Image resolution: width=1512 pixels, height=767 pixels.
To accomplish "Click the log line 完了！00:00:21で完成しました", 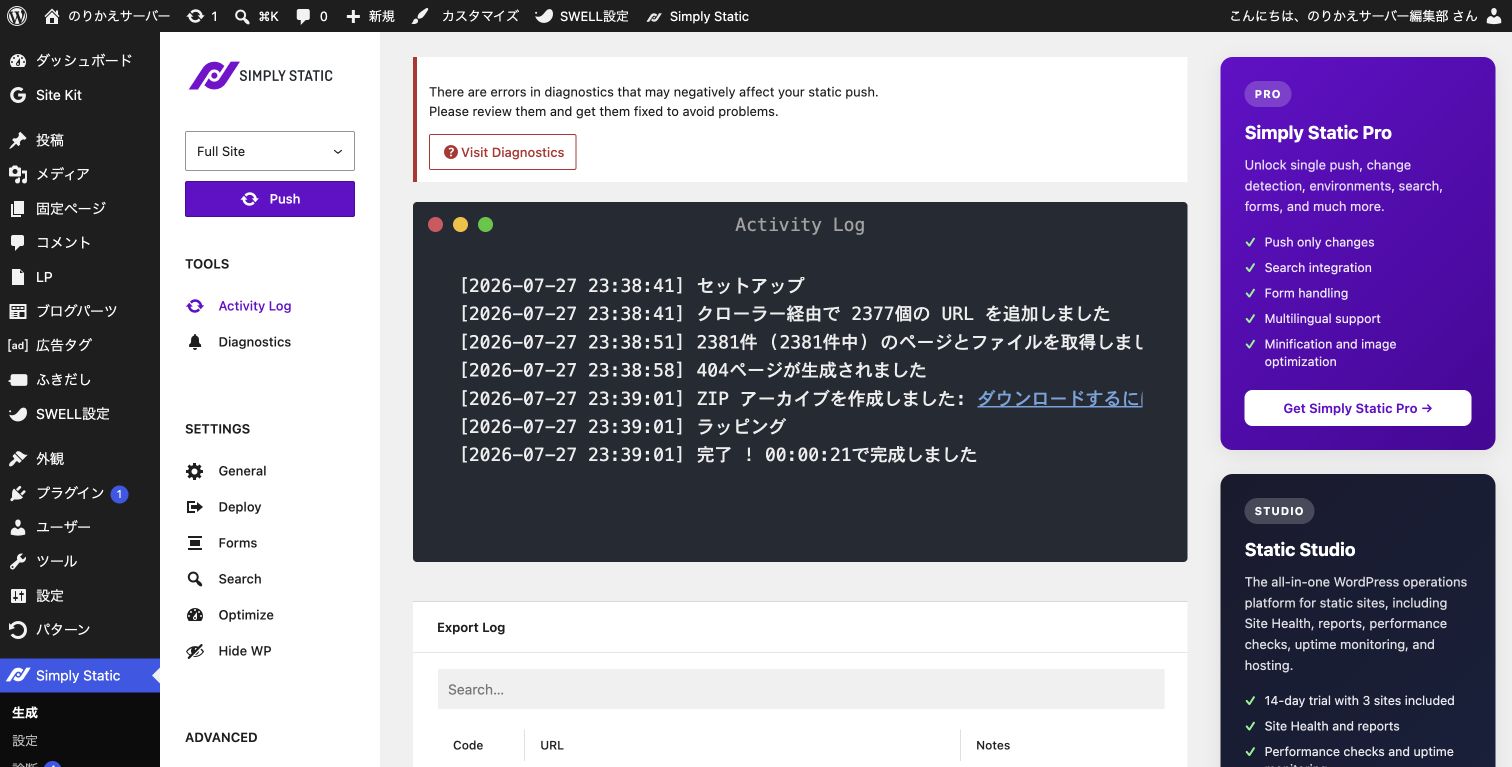I will pos(718,454).
